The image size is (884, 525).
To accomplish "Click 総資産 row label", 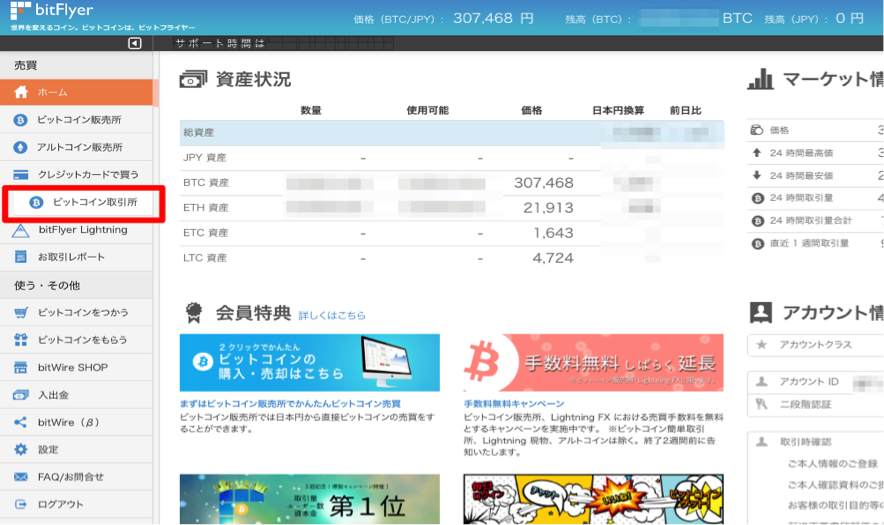I will [x=198, y=133].
